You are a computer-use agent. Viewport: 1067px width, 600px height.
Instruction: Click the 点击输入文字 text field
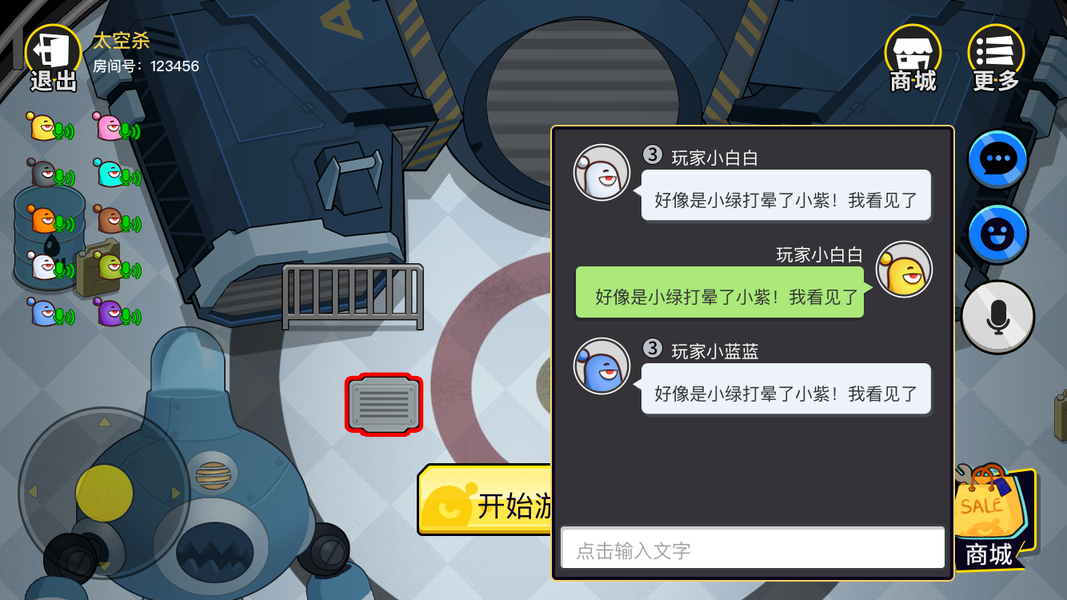click(x=753, y=548)
